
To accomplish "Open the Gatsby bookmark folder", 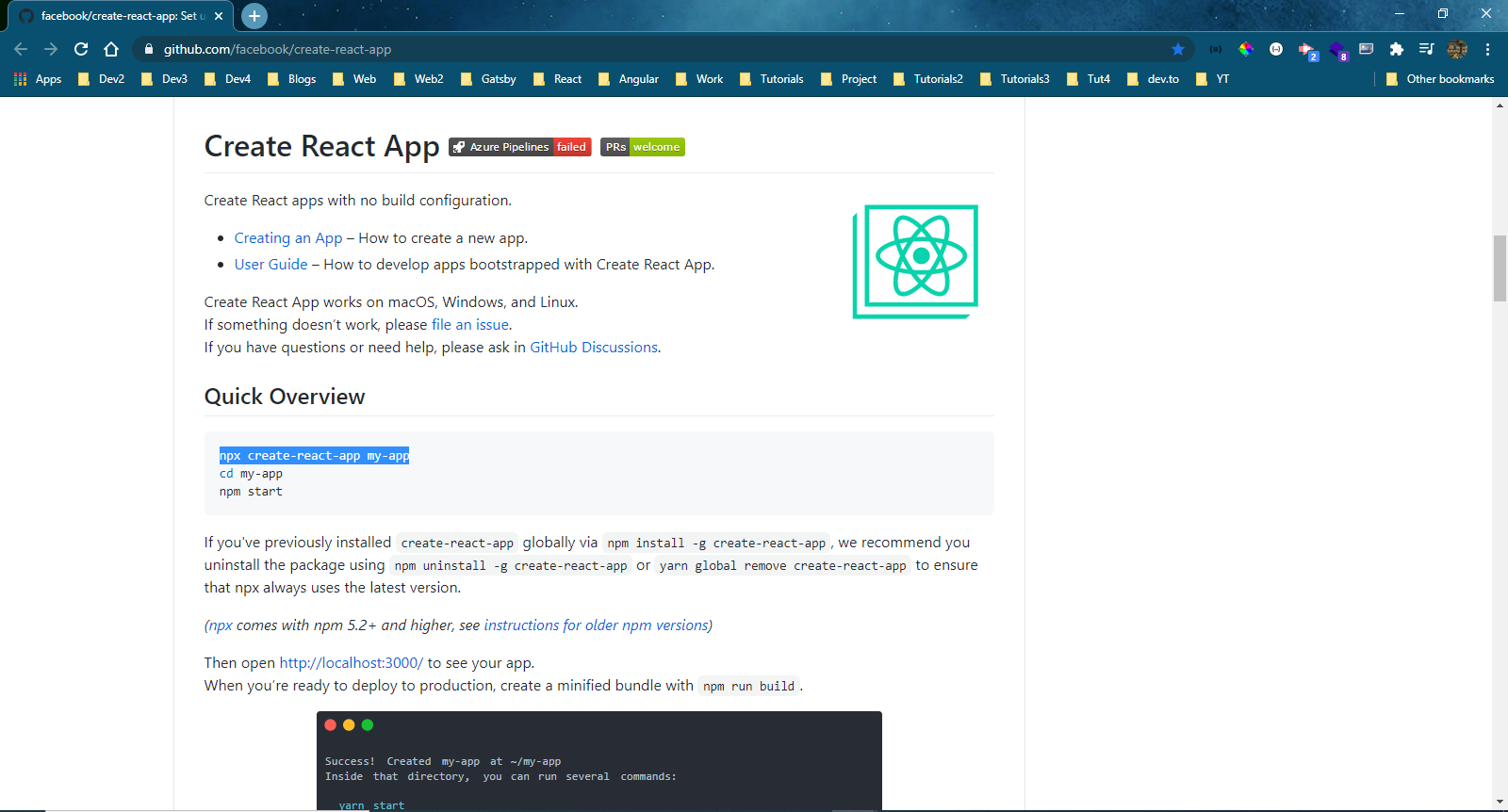I will 488,79.
